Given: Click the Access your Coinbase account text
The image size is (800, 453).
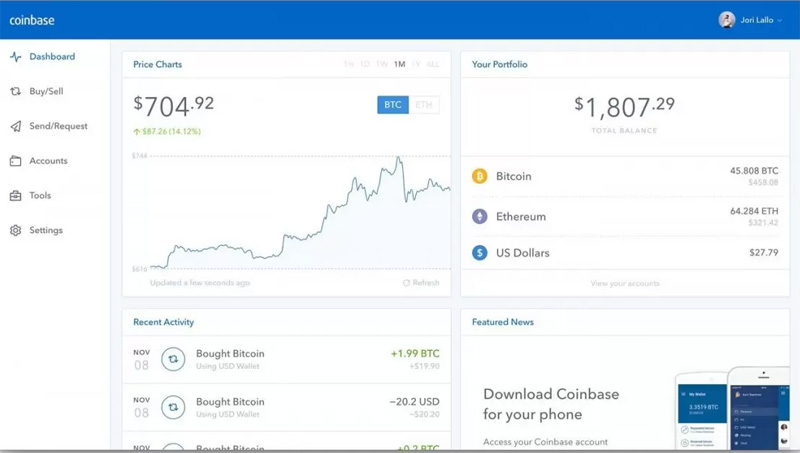Looking at the screenshot, I should click(545, 442).
